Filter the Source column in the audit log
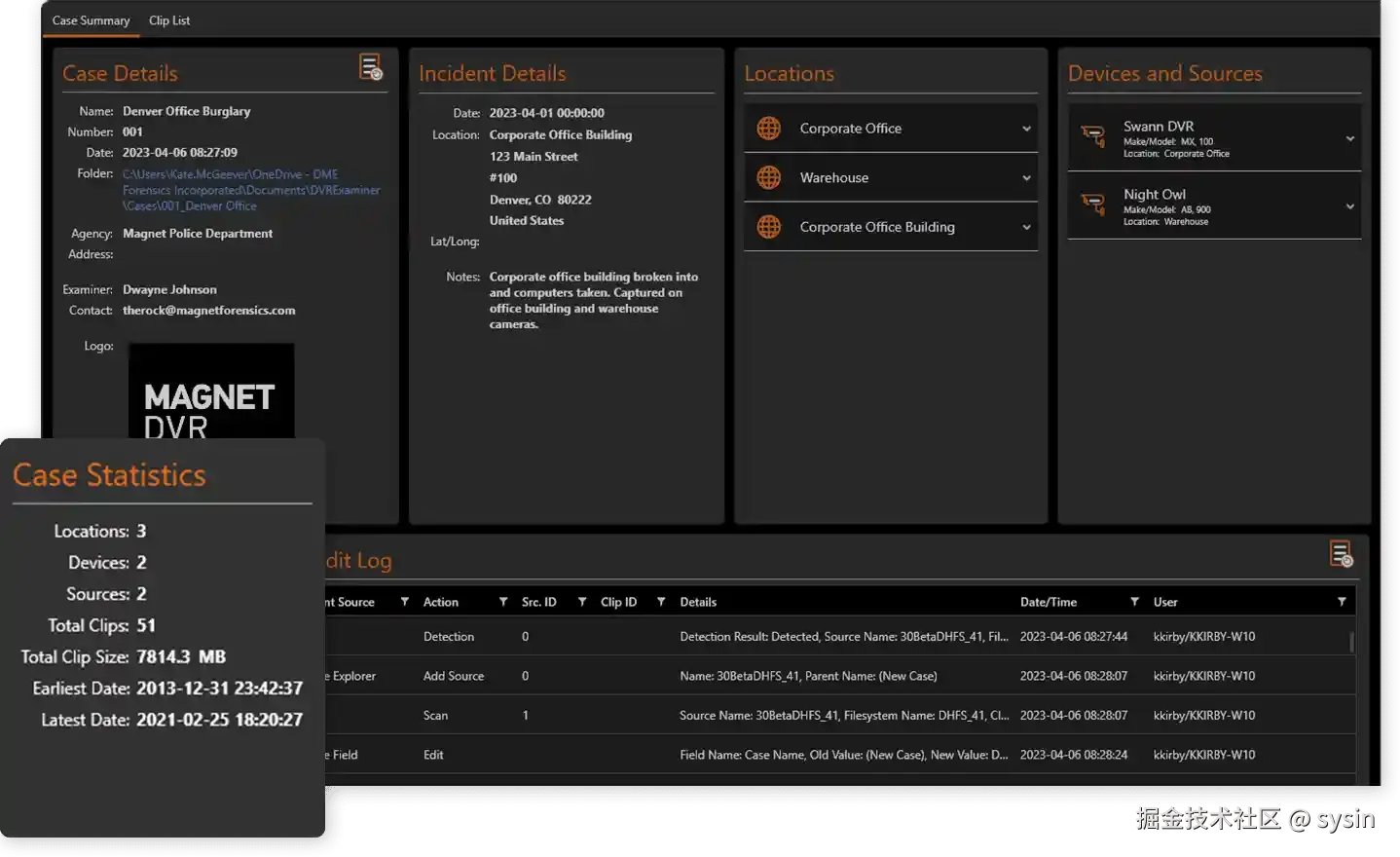 tap(404, 602)
